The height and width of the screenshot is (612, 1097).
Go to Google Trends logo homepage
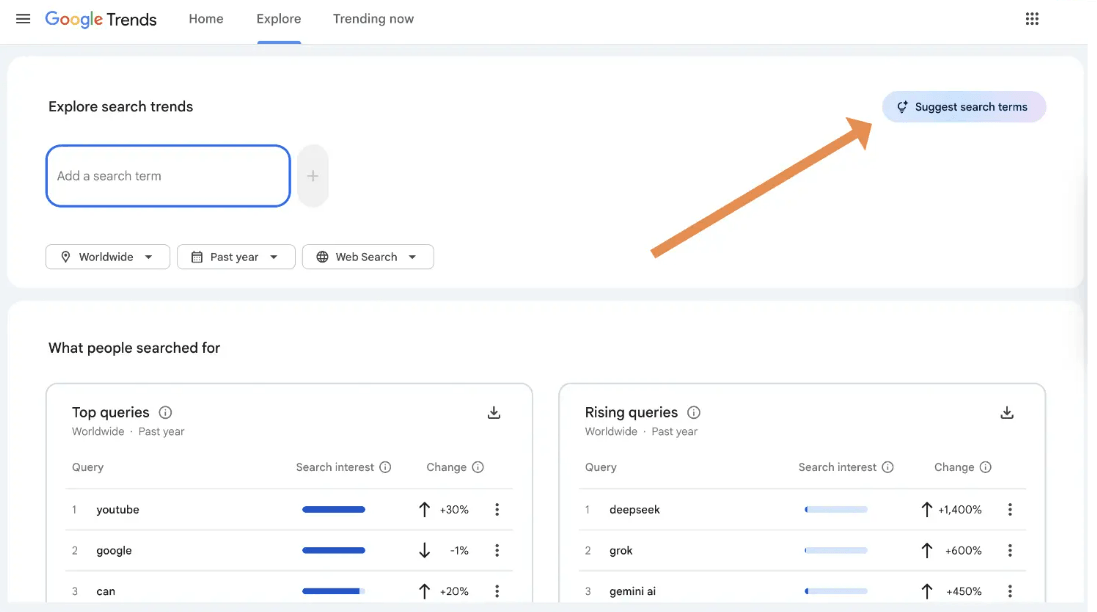coord(101,20)
